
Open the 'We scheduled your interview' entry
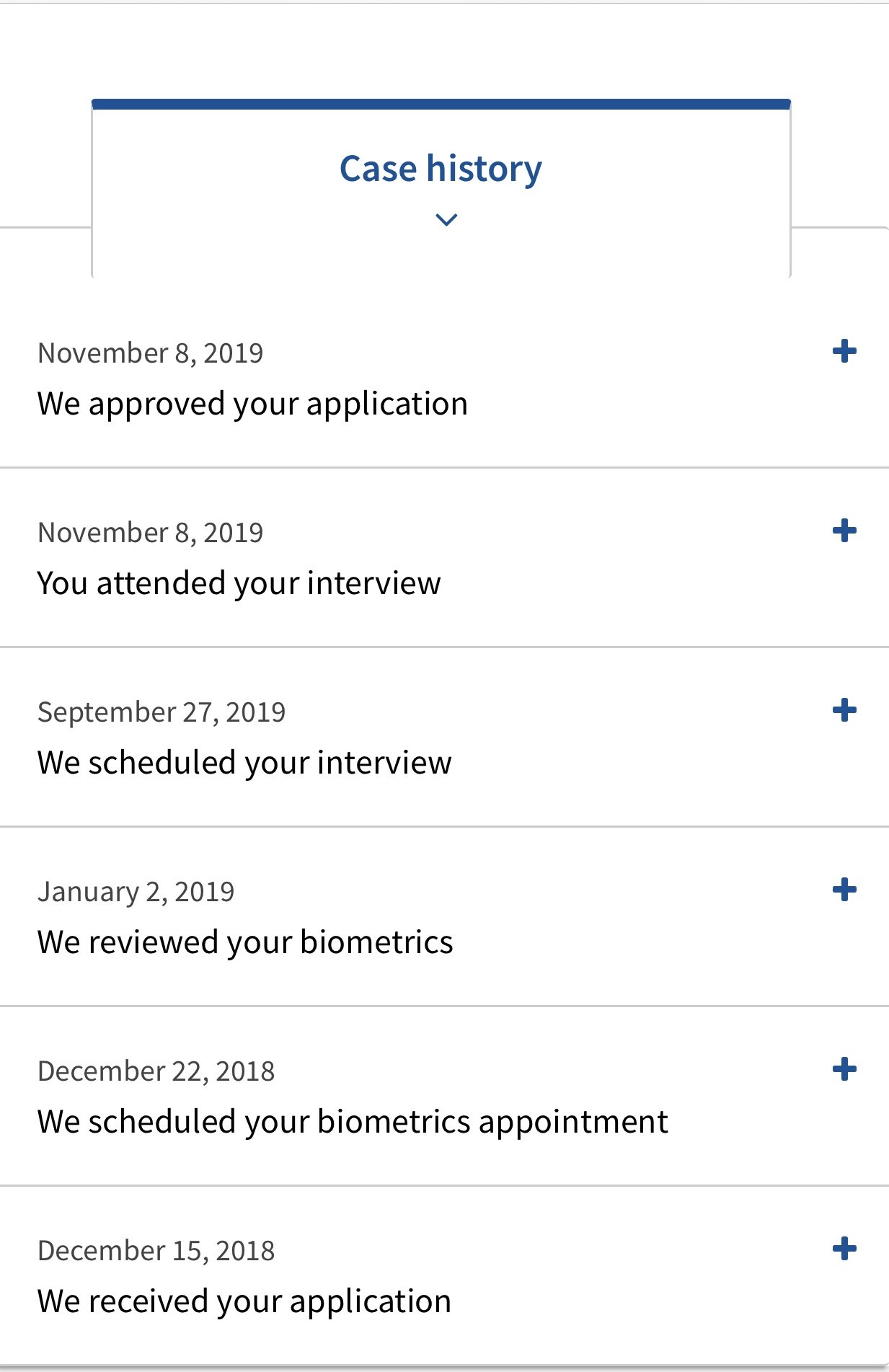pyautogui.click(x=244, y=763)
